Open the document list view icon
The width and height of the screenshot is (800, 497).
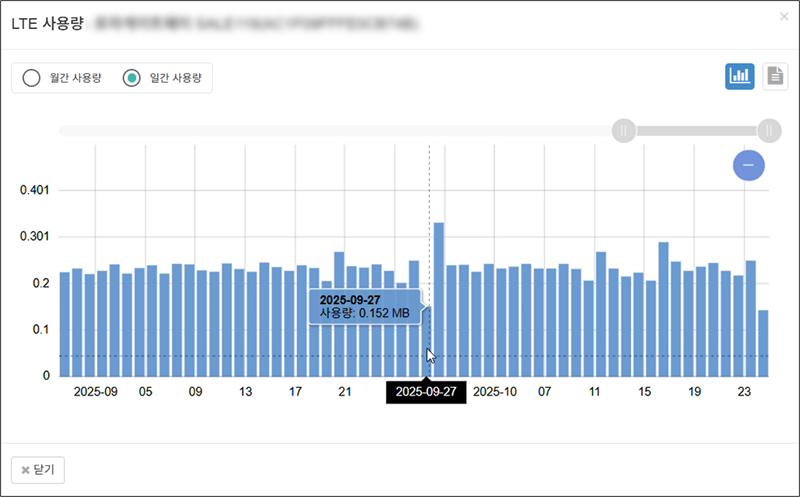pos(775,76)
